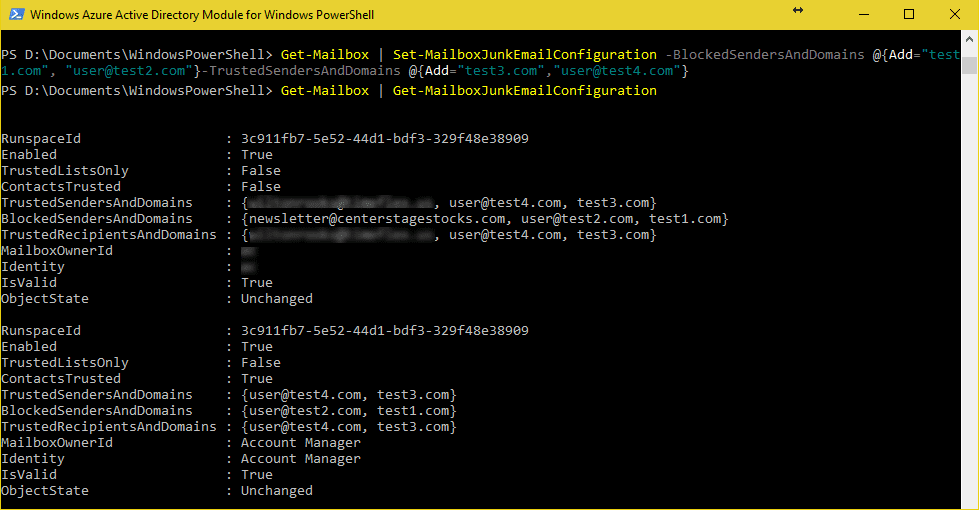The height and width of the screenshot is (510, 979).
Task: Click the scrollbar up arrow
Action: 969,39
